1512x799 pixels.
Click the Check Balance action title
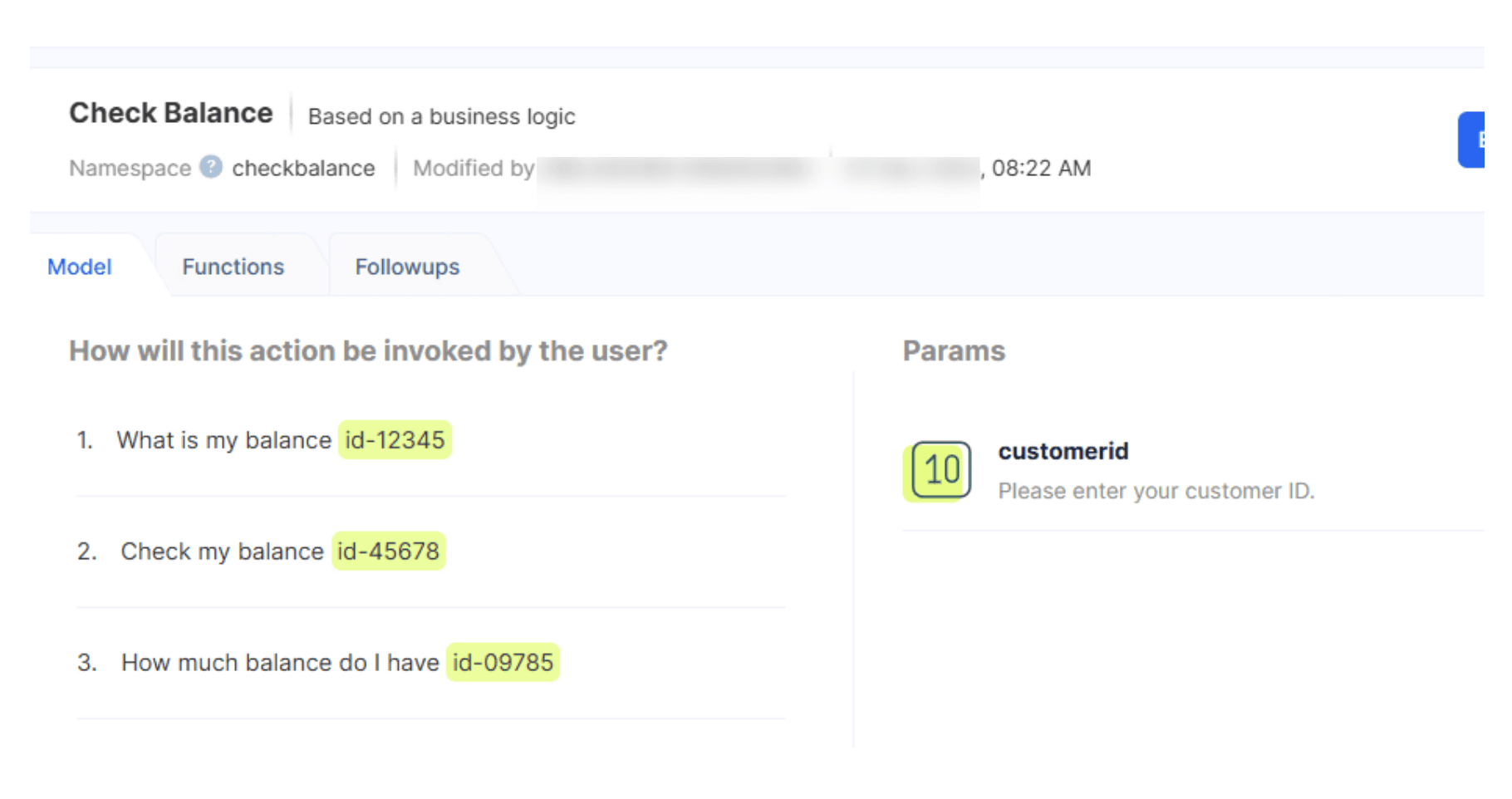point(171,113)
